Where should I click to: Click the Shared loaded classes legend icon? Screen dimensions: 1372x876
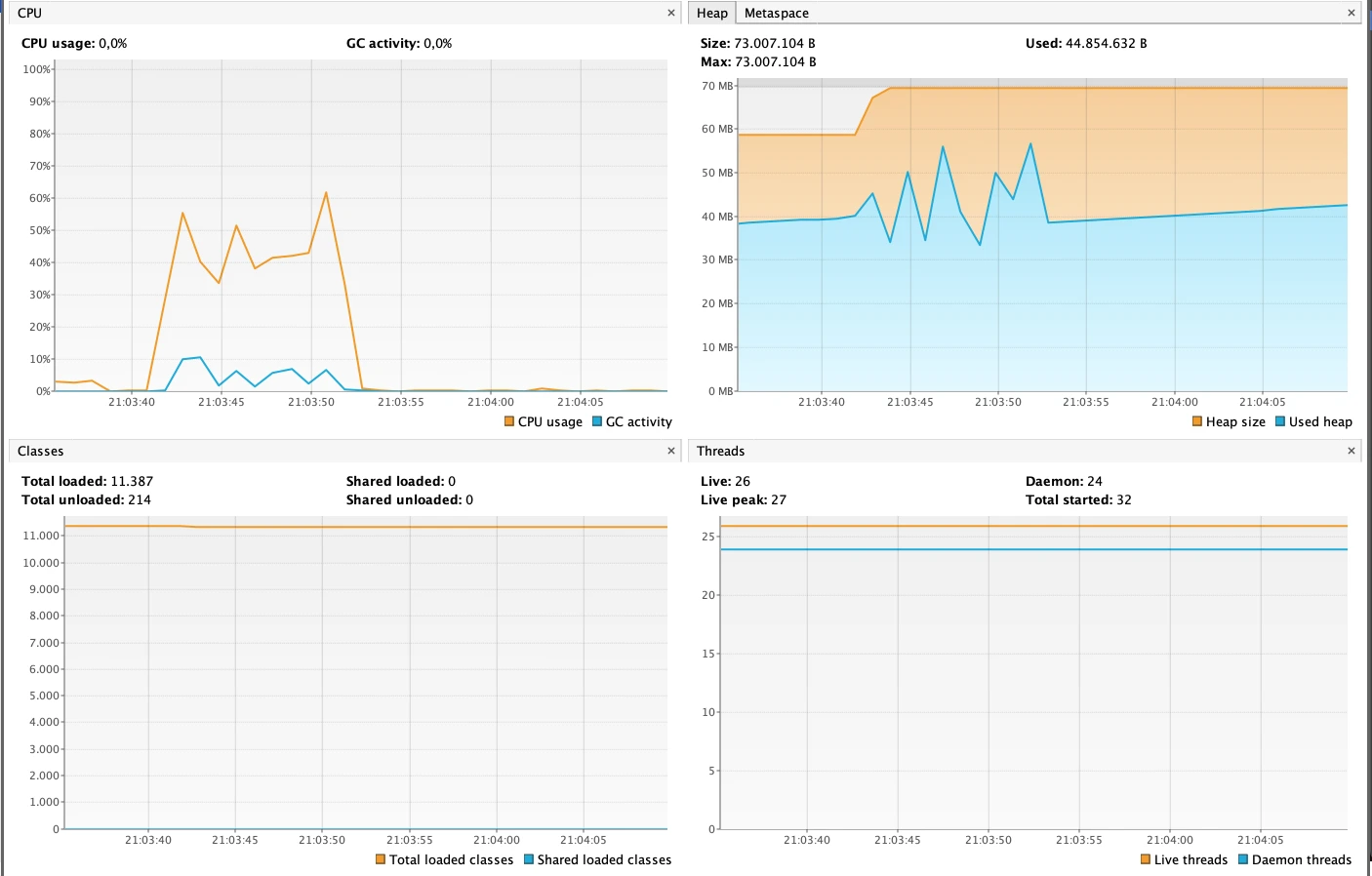529,859
